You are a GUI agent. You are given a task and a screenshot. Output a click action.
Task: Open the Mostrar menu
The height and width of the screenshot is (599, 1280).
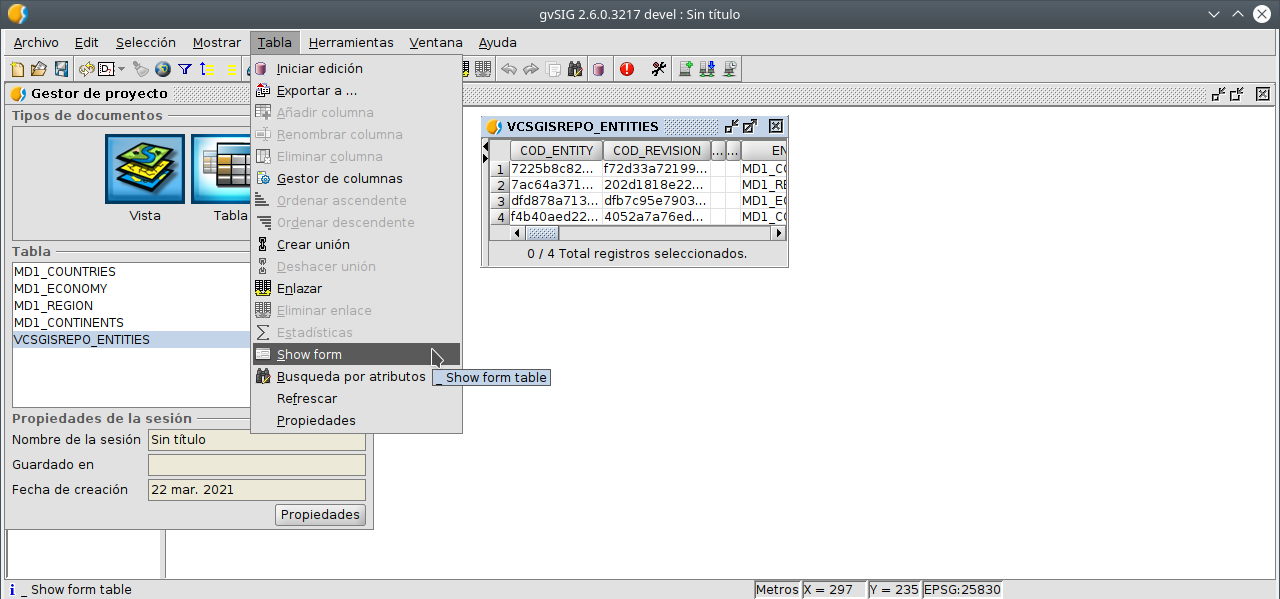217,43
